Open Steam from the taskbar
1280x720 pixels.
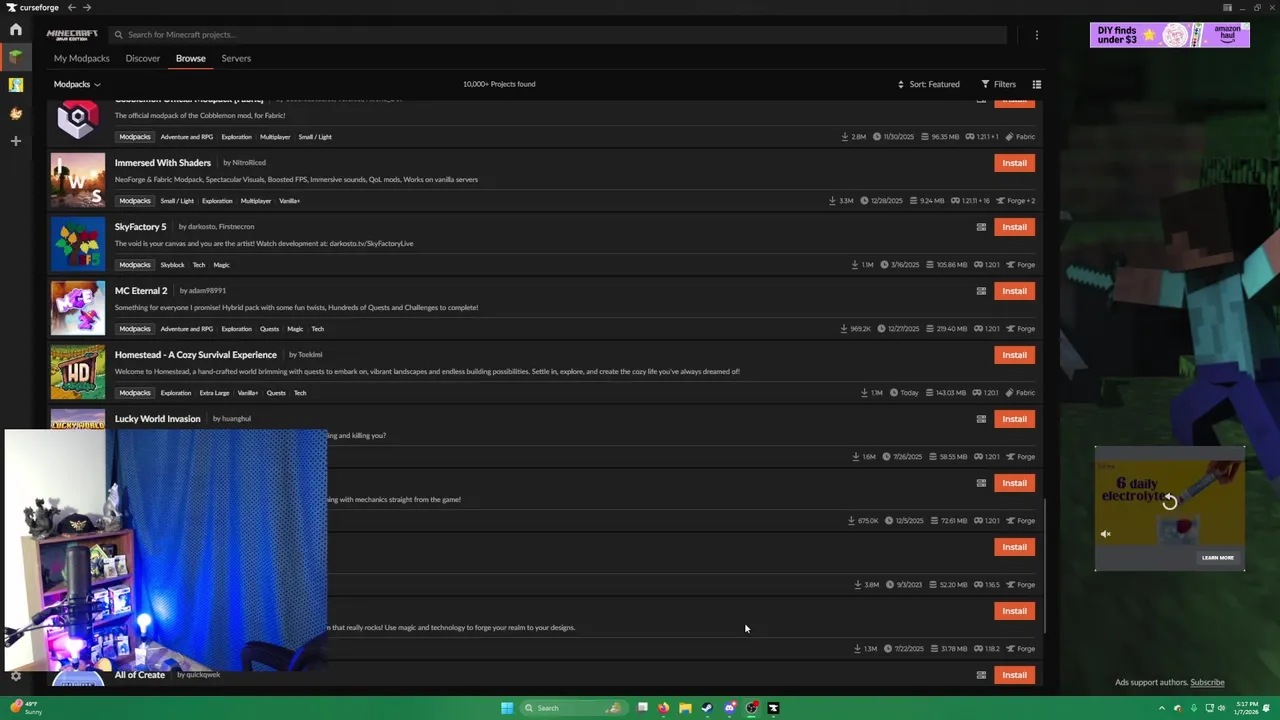pos(707,708)
